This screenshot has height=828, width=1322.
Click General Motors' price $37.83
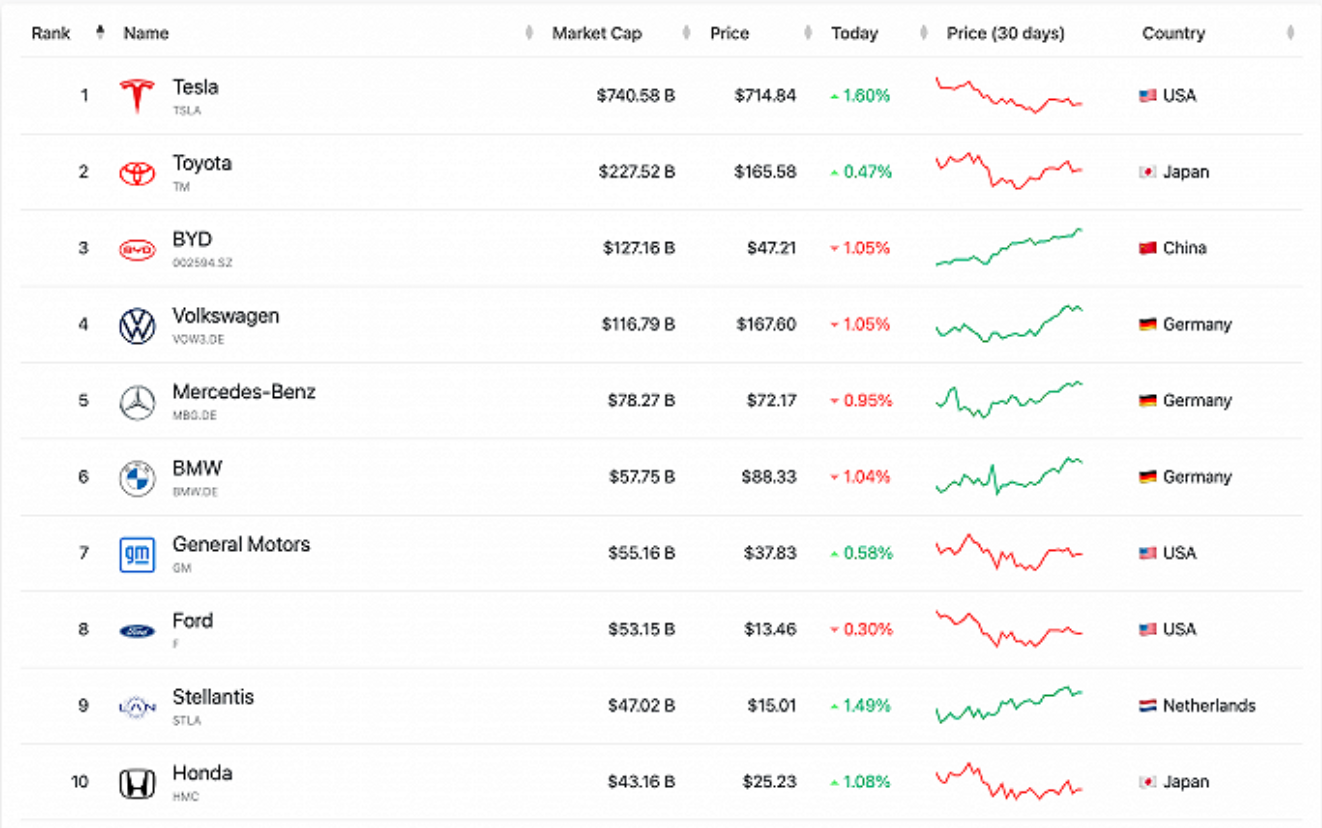click(770, 553)
